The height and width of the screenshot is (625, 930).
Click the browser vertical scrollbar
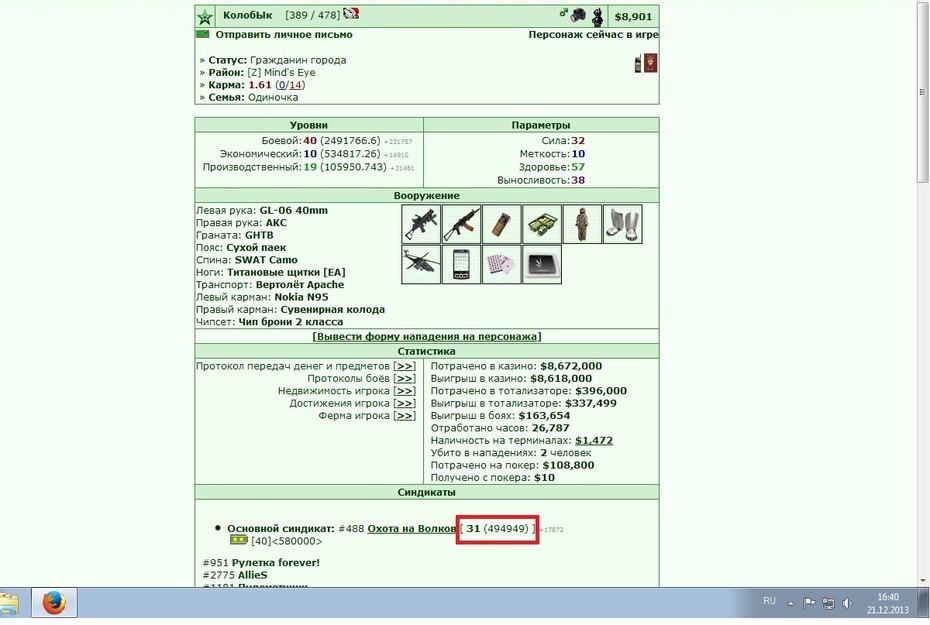point(922,92)
